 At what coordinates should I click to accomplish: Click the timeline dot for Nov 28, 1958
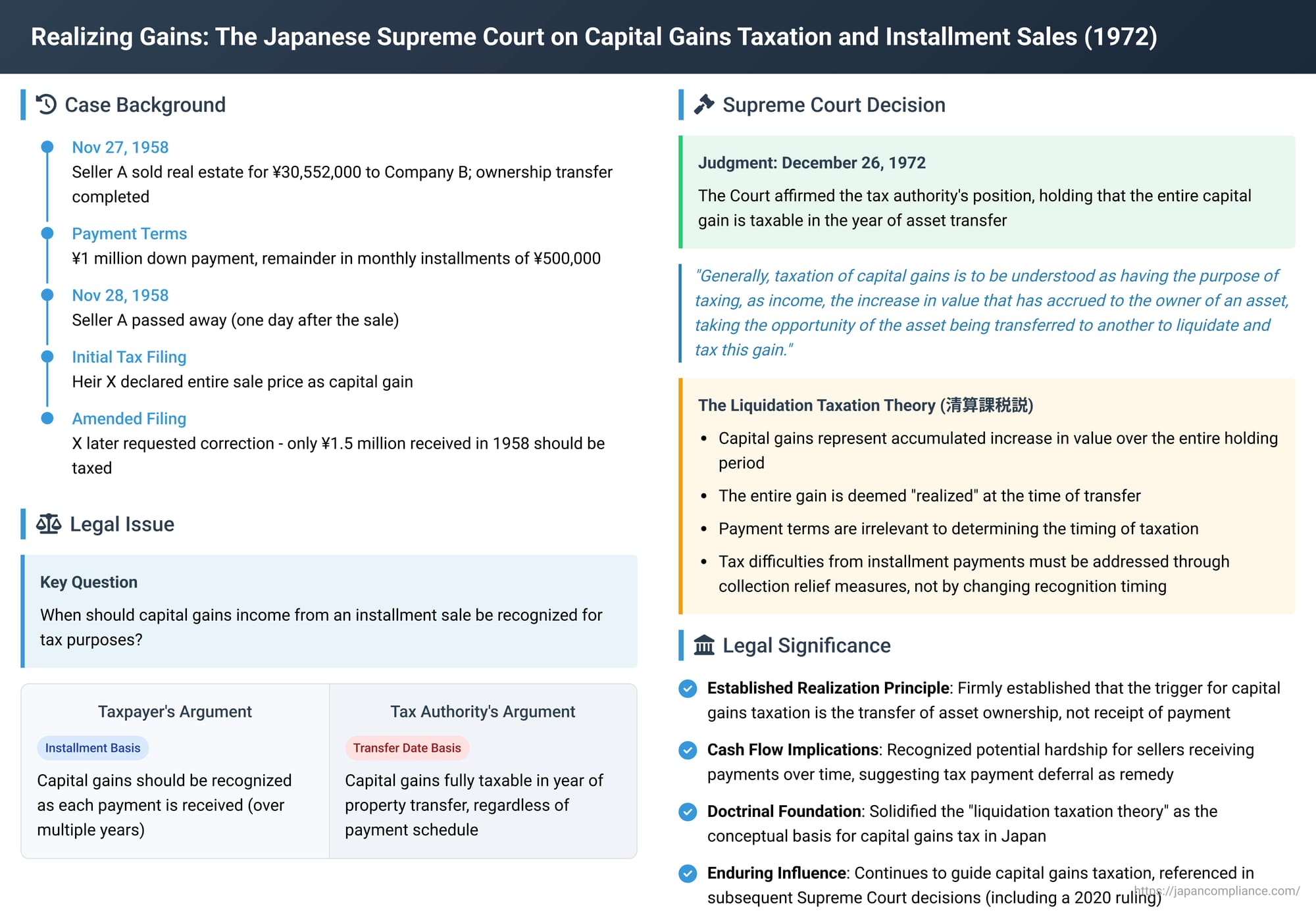[x=47, y=295]
